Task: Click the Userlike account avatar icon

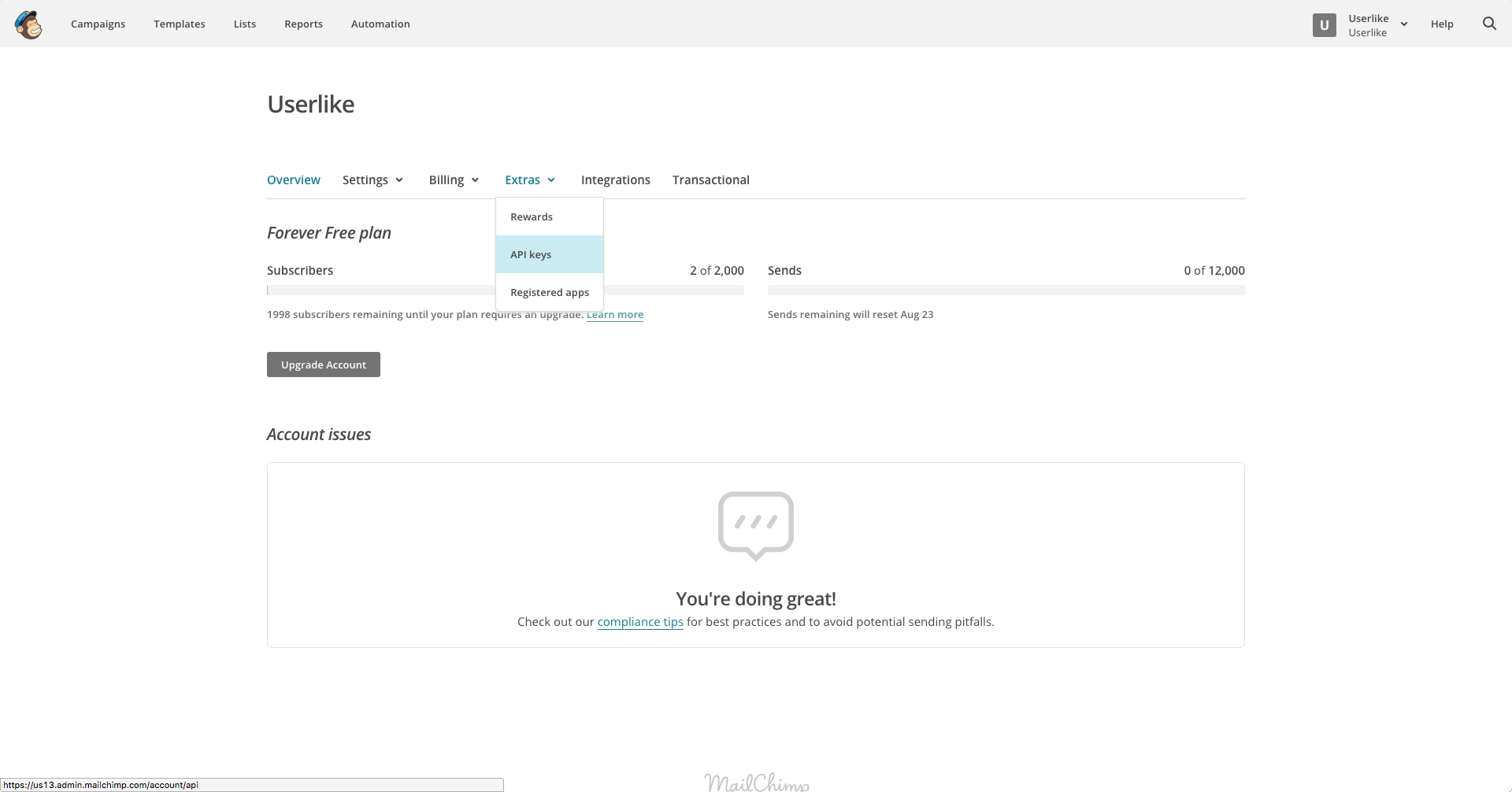Action: point(1324,25)
